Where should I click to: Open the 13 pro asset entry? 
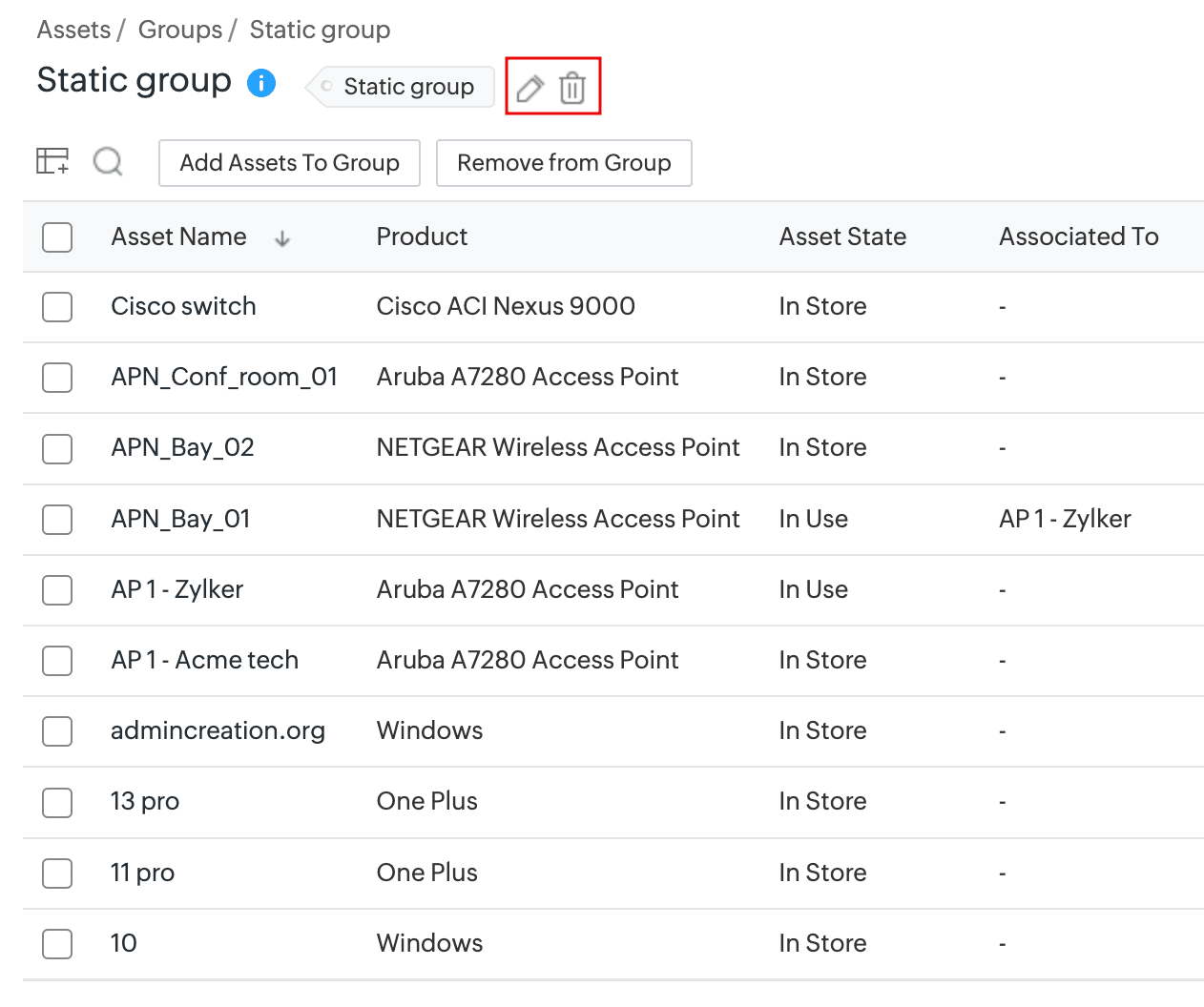point(145,801)
